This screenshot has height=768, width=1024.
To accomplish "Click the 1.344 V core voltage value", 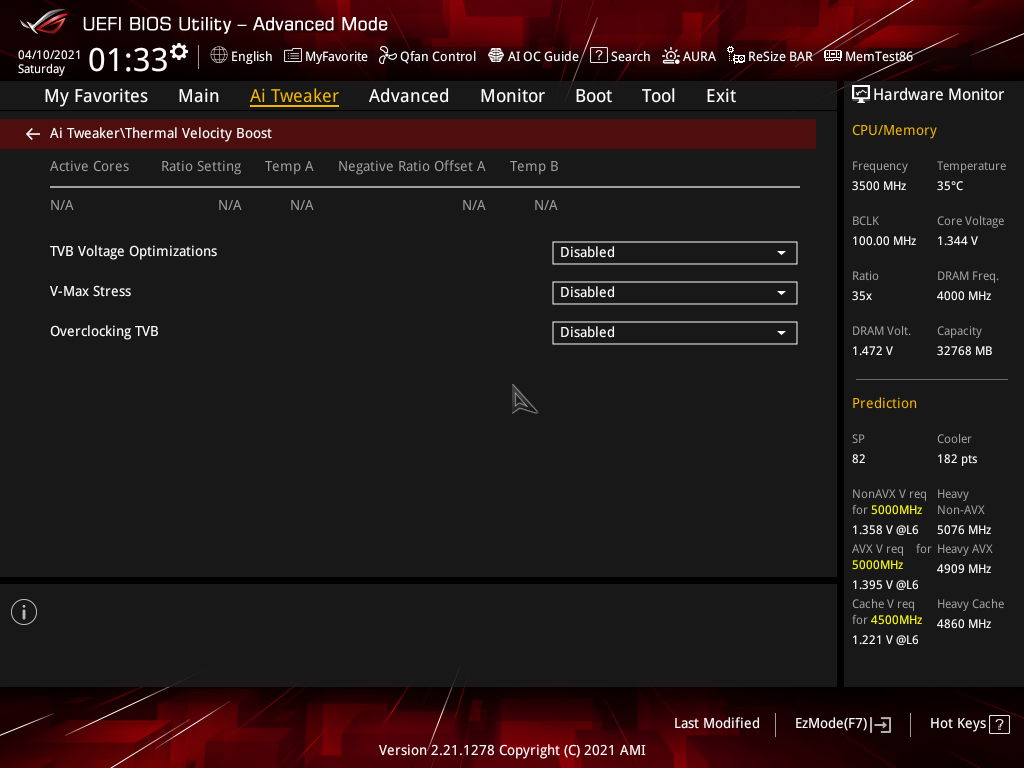I will click(957, 241).
